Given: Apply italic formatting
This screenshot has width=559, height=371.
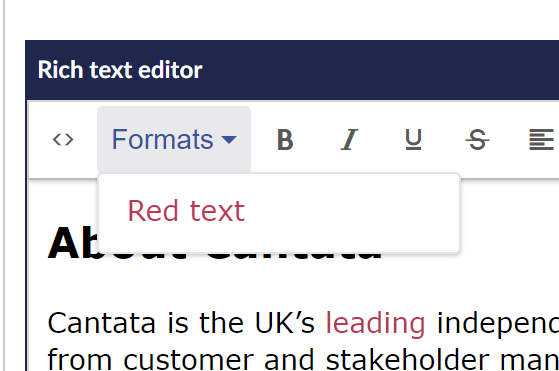Looking at the screenshot, I should pyautogui.click(x=349, y=139).
